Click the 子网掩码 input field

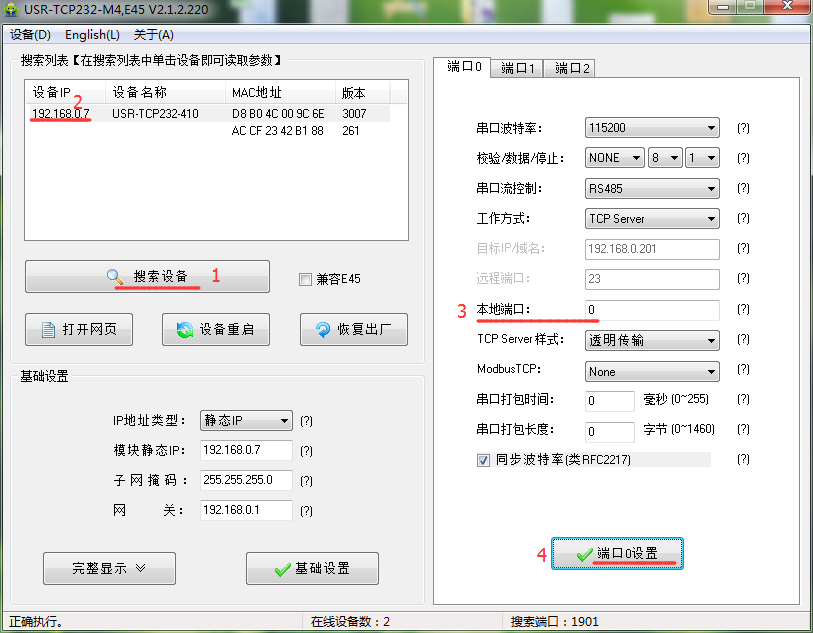tap(246, 480)
